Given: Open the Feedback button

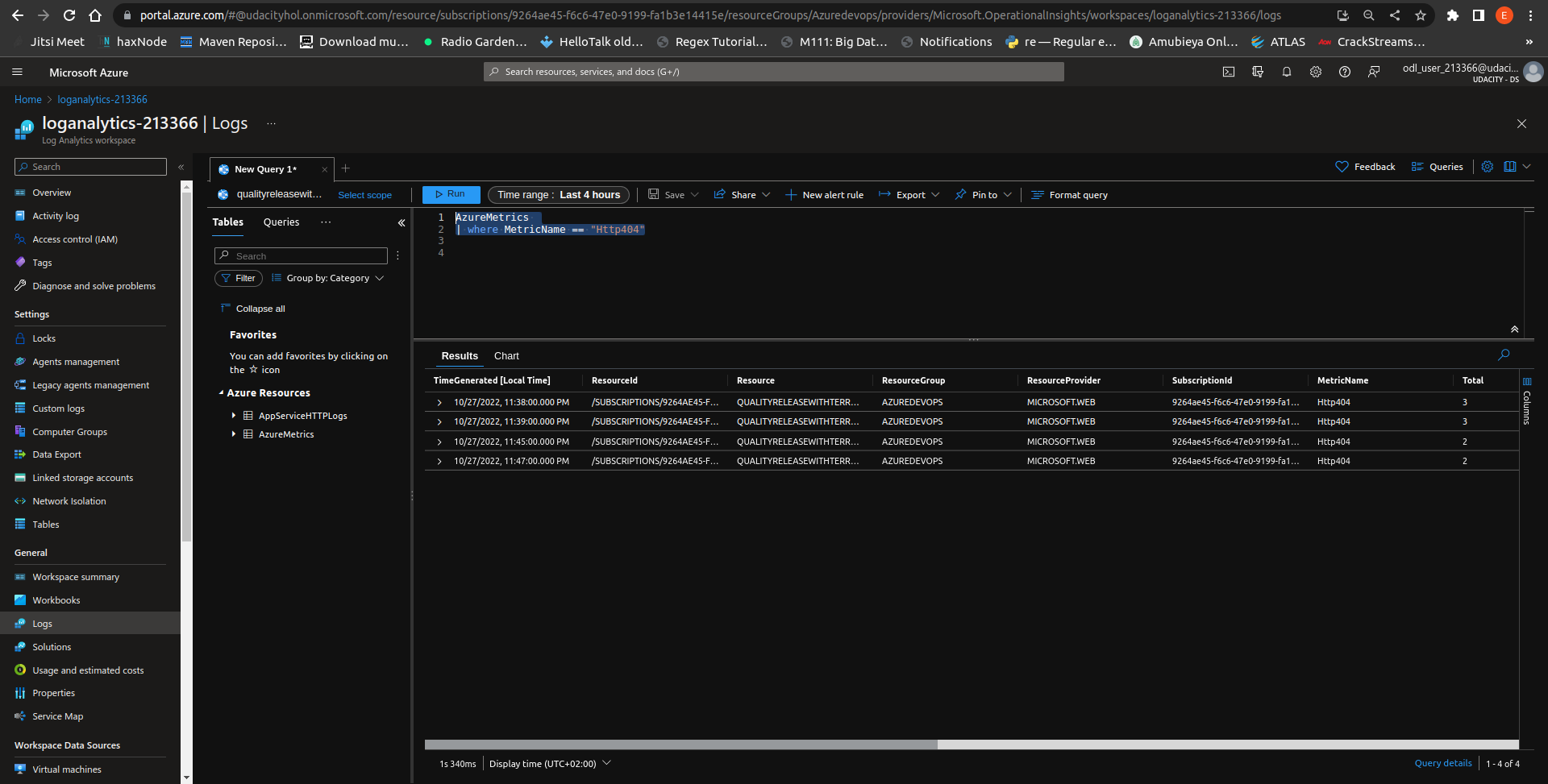Looking at the screenshot, I should click(1365, 167).
